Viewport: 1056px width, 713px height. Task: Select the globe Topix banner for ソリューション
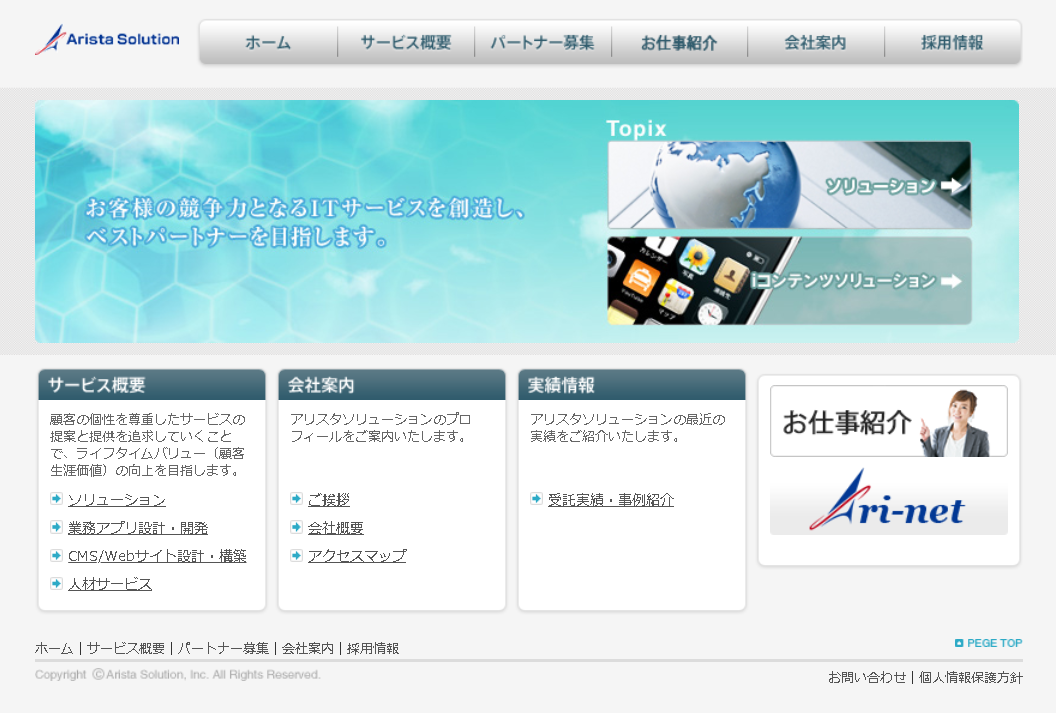pos(789,184)
